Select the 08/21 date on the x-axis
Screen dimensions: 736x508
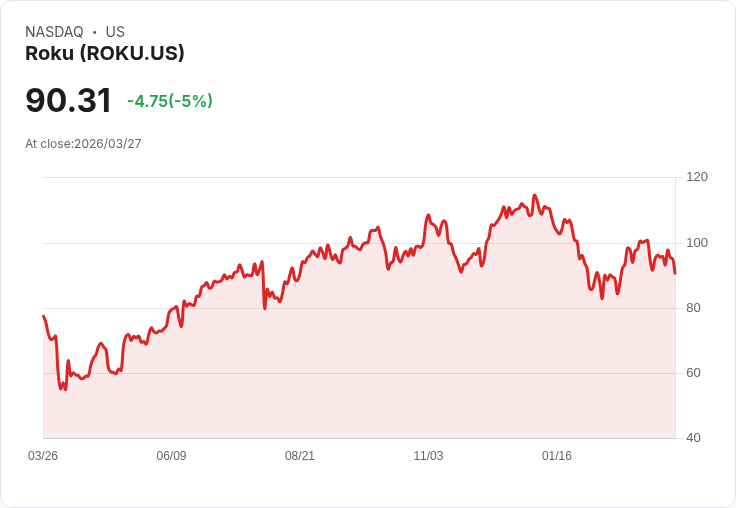pos(300,456)
